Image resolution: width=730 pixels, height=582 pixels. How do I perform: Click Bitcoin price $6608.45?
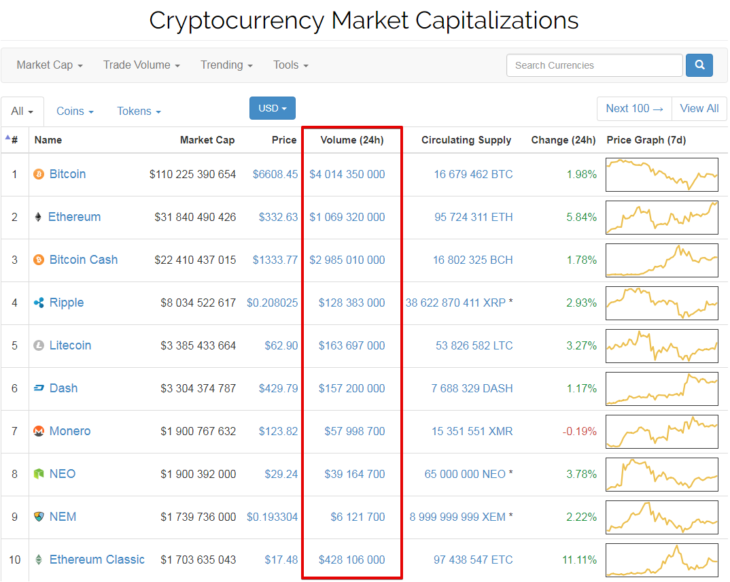click(x=275, y=174)
